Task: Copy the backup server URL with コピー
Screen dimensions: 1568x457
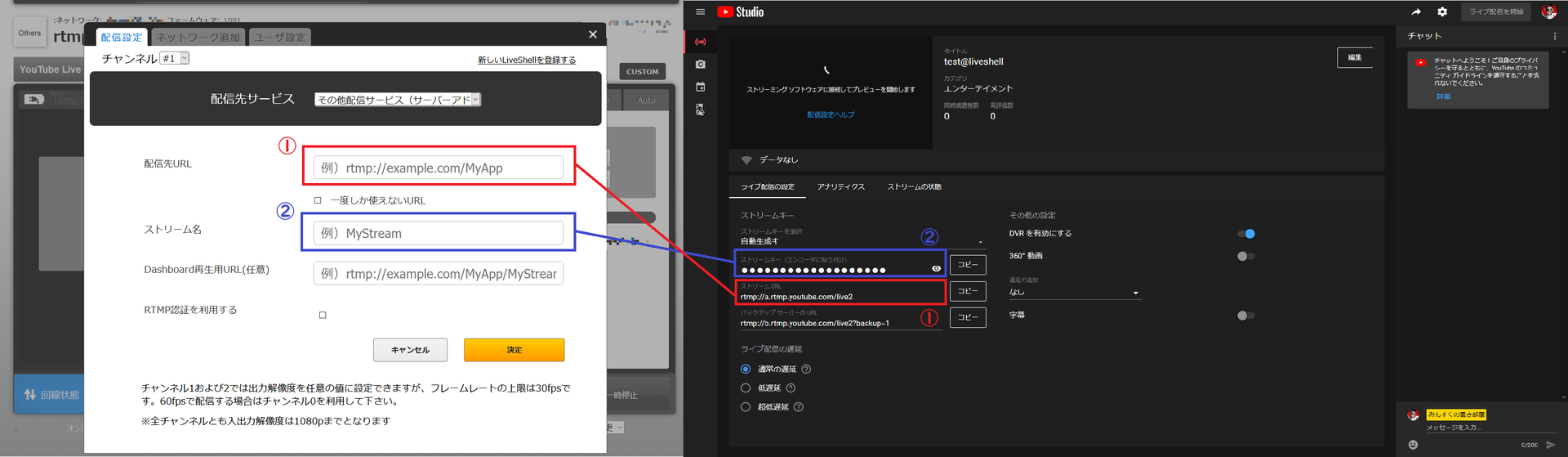Action: [968, 317]
